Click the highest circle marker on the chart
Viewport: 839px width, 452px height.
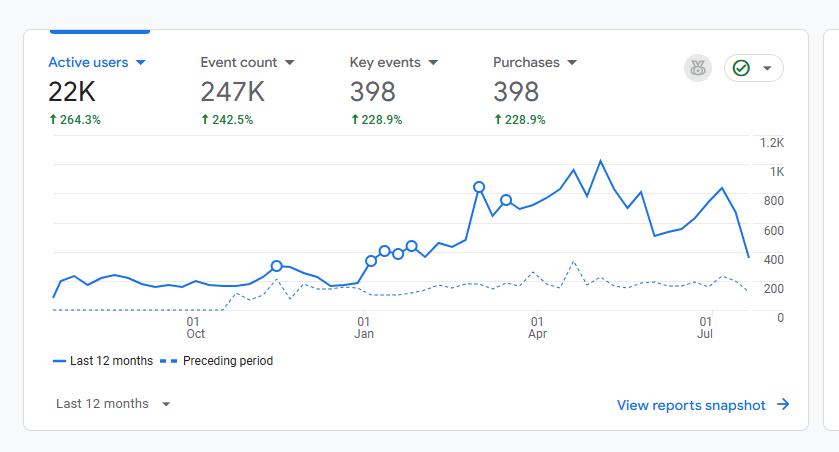coord(479,187)
